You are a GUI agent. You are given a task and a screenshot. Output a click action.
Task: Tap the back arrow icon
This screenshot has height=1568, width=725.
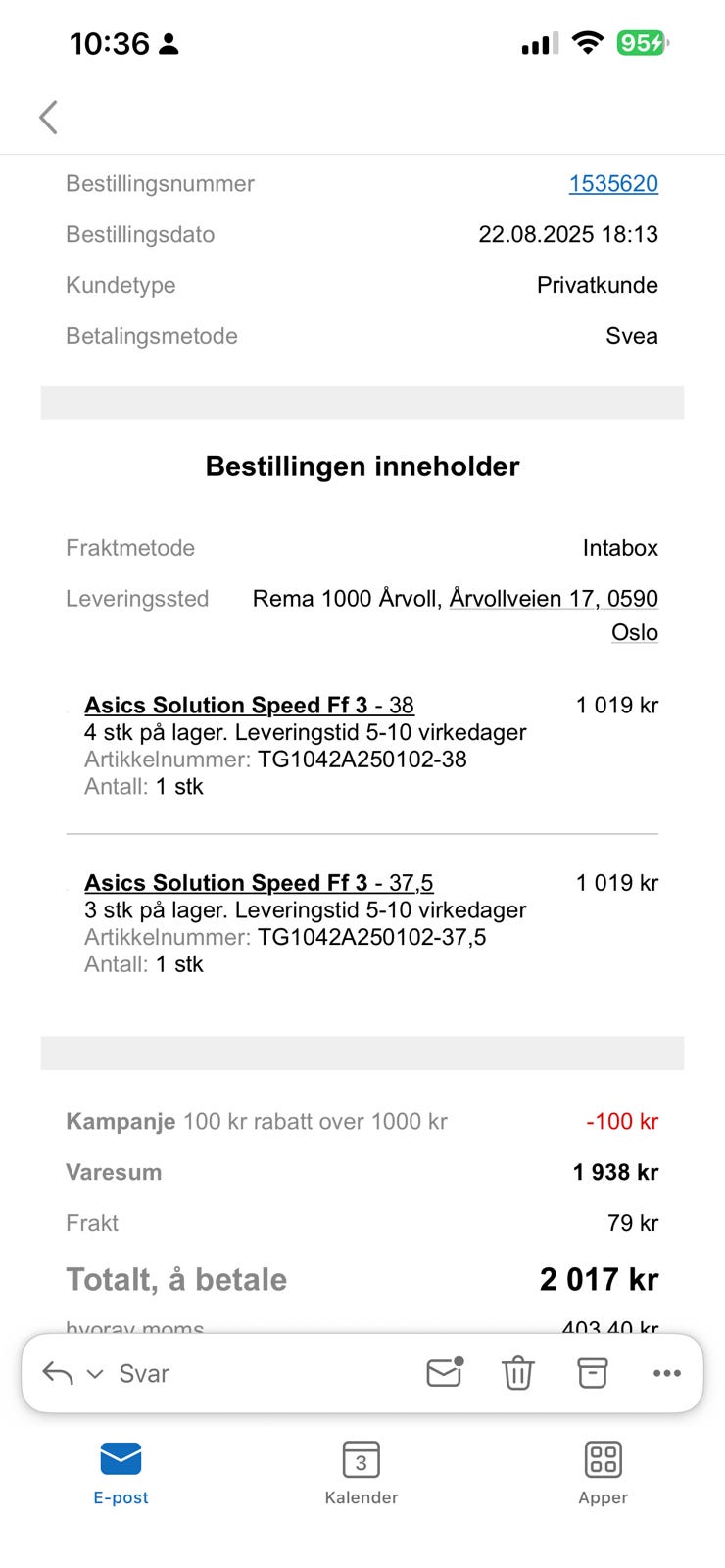tap(48, 118)
